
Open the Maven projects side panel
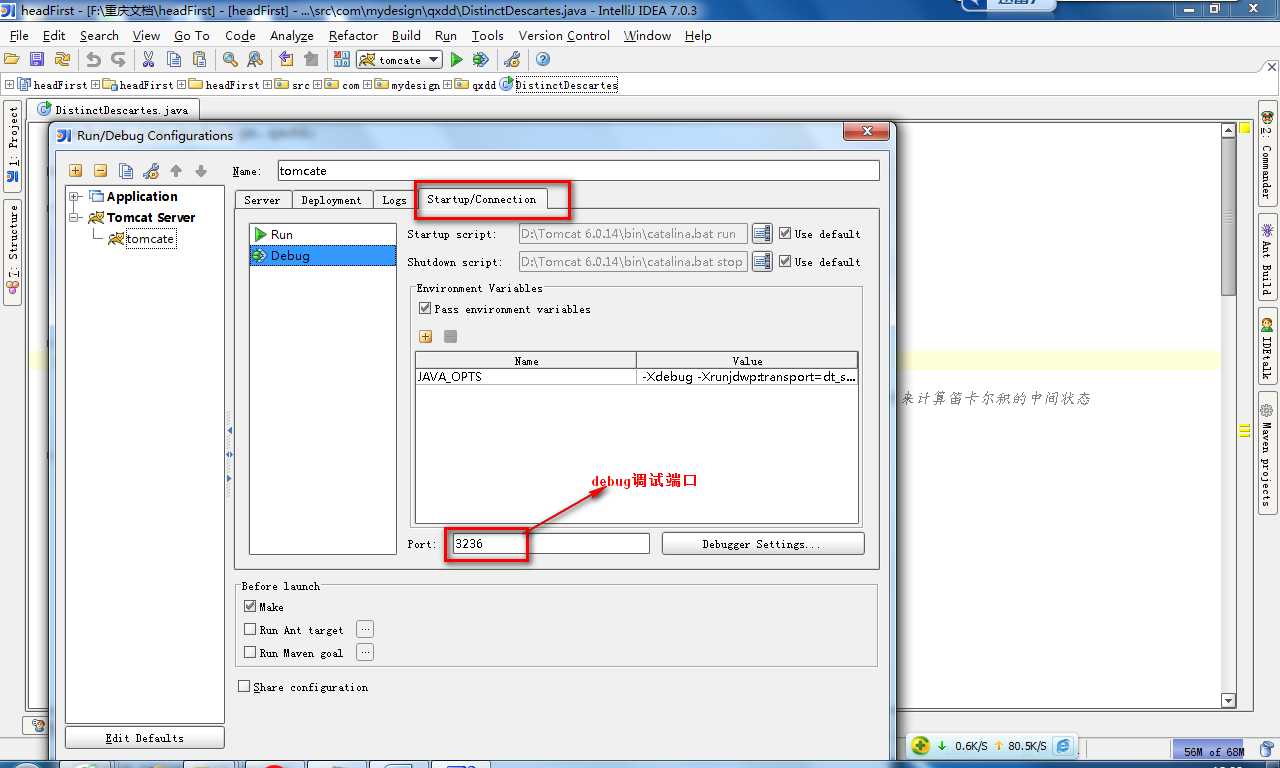click(1267, 452)
